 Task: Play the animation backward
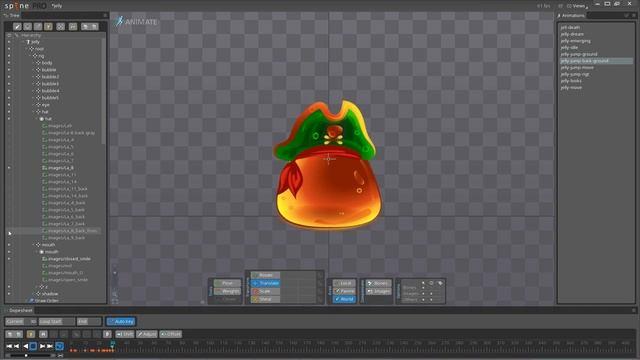coord(25,346)
